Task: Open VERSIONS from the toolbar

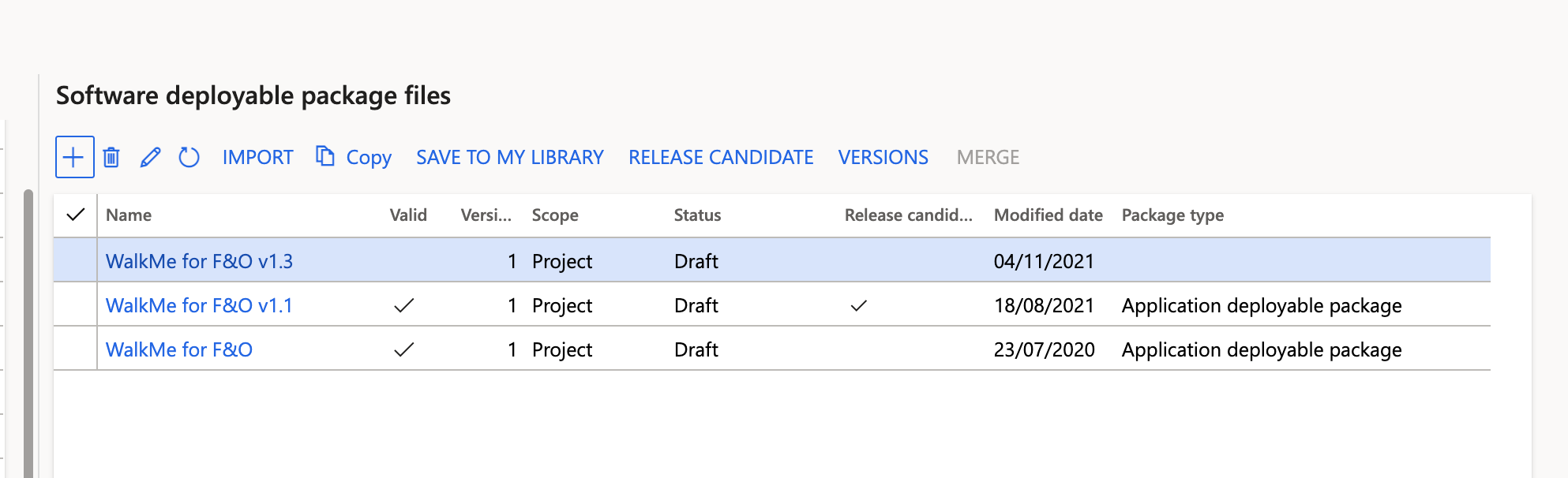Action: (x=883, y=157)
